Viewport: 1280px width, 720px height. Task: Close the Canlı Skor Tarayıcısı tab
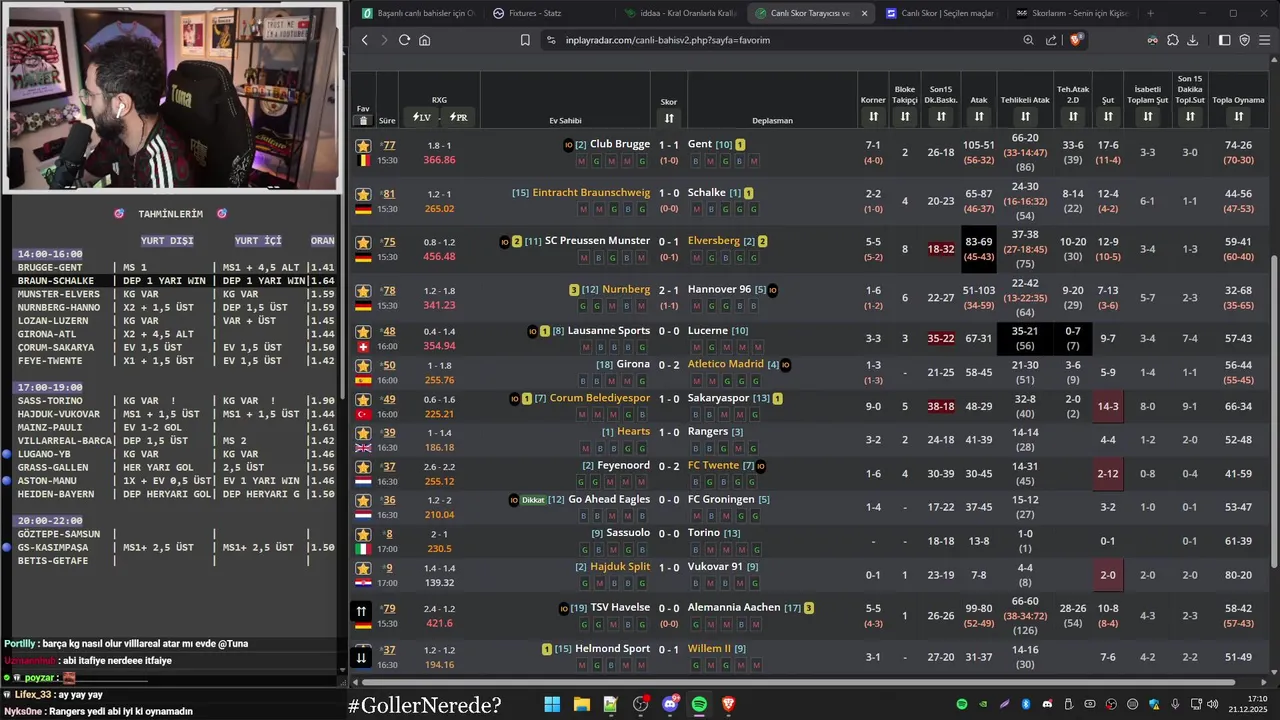(864, 13)
